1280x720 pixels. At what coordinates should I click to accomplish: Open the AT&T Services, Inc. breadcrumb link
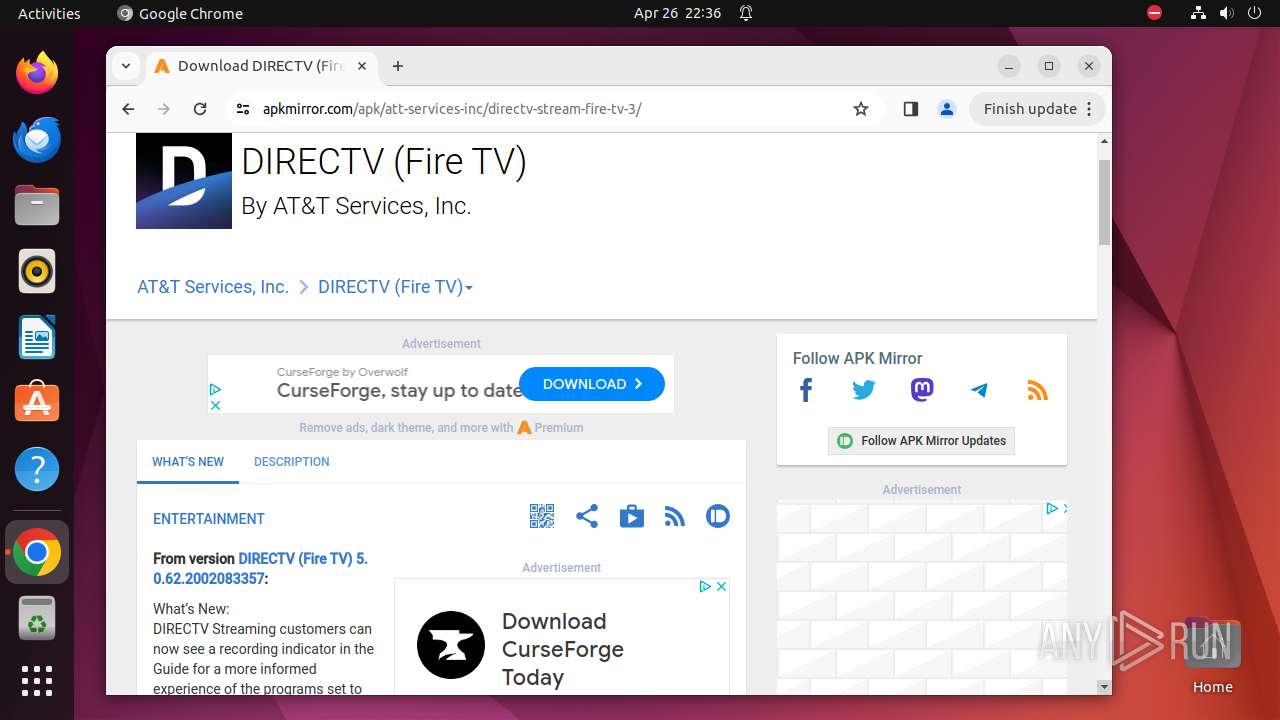pos(213,287)
